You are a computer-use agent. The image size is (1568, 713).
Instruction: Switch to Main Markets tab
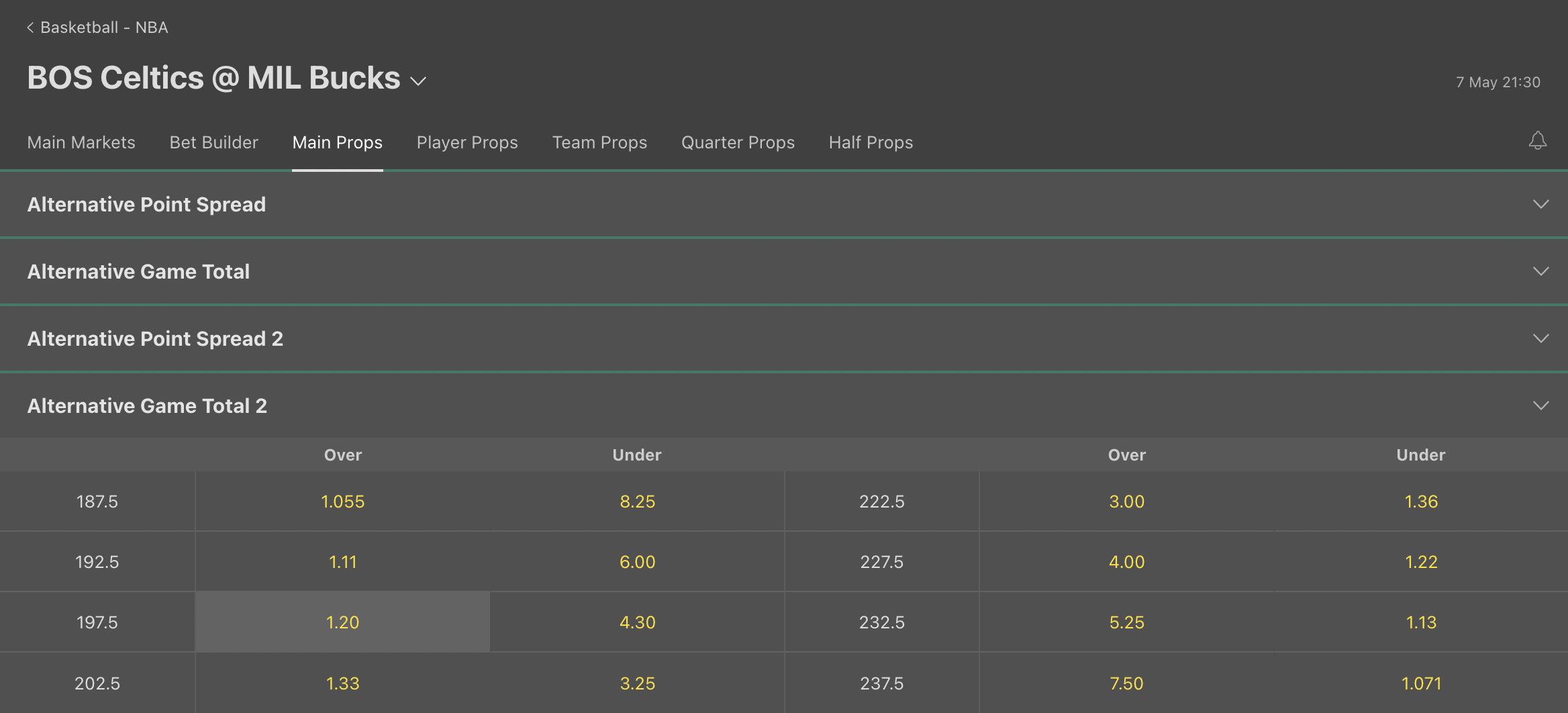tap(81, 142)
